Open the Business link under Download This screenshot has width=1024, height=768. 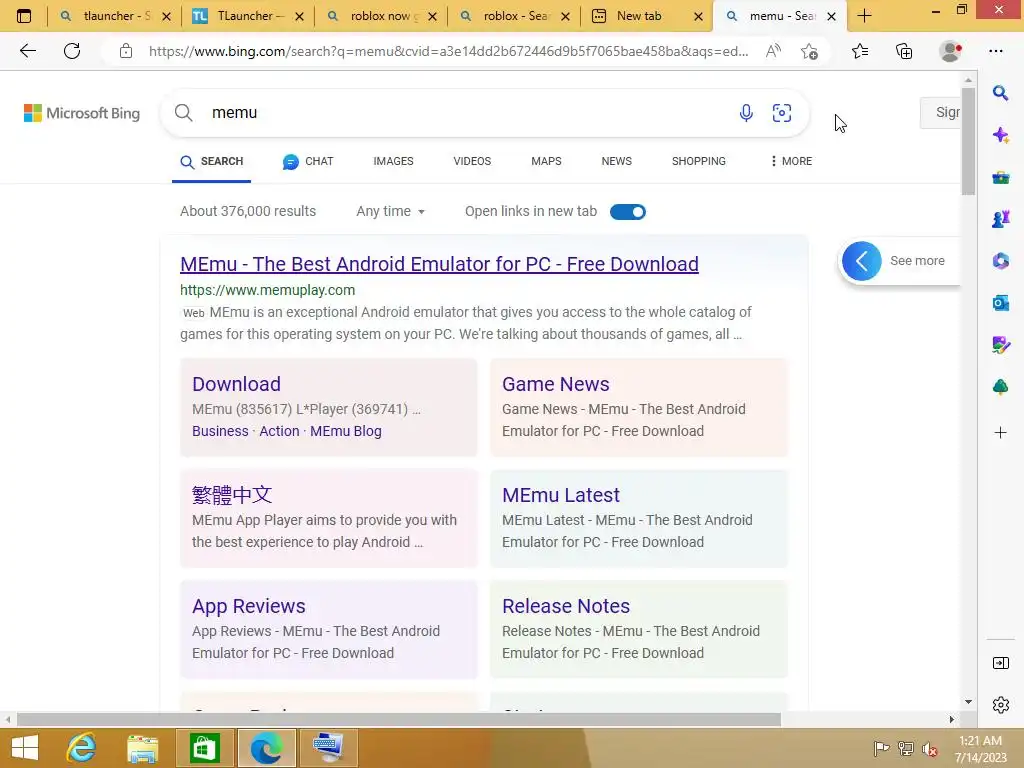220,431
